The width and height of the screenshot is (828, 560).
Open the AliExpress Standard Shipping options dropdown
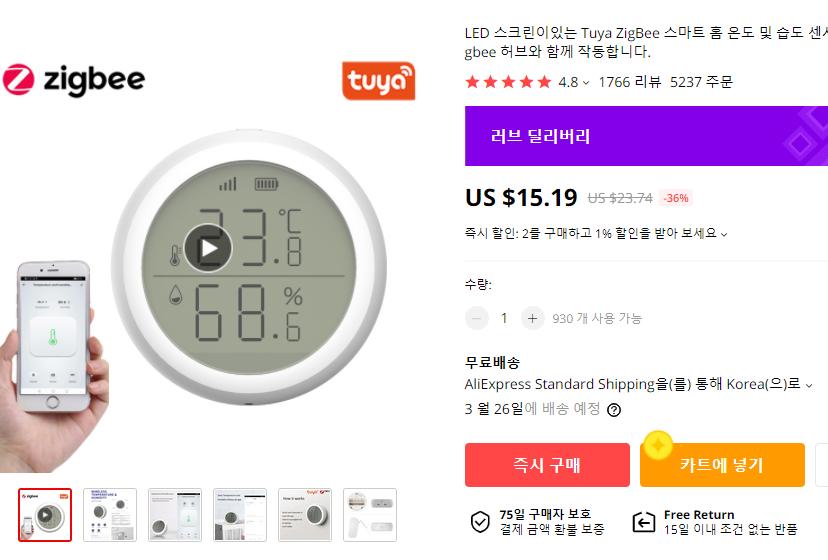click(x=808, y=385)
